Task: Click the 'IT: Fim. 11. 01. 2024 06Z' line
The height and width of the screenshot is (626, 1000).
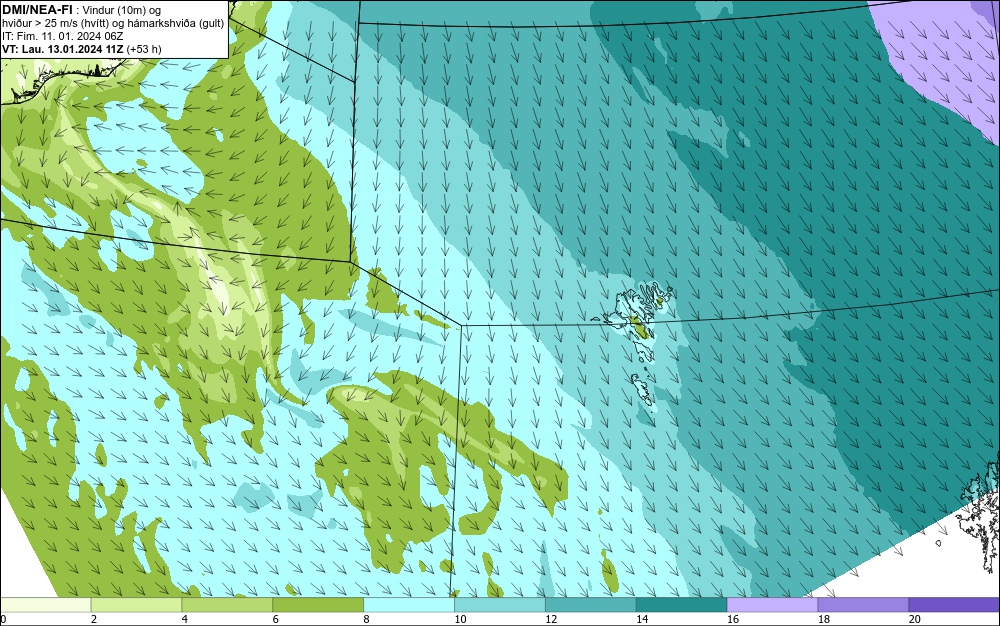Action: [x=62, y=36]
